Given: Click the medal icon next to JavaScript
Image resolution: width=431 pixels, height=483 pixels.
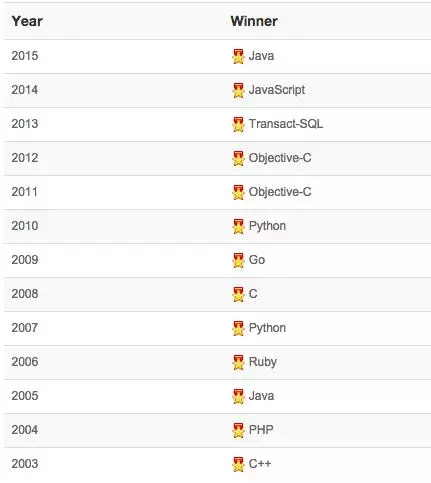Looking at the screenshot, I should [x=238, y=90].
